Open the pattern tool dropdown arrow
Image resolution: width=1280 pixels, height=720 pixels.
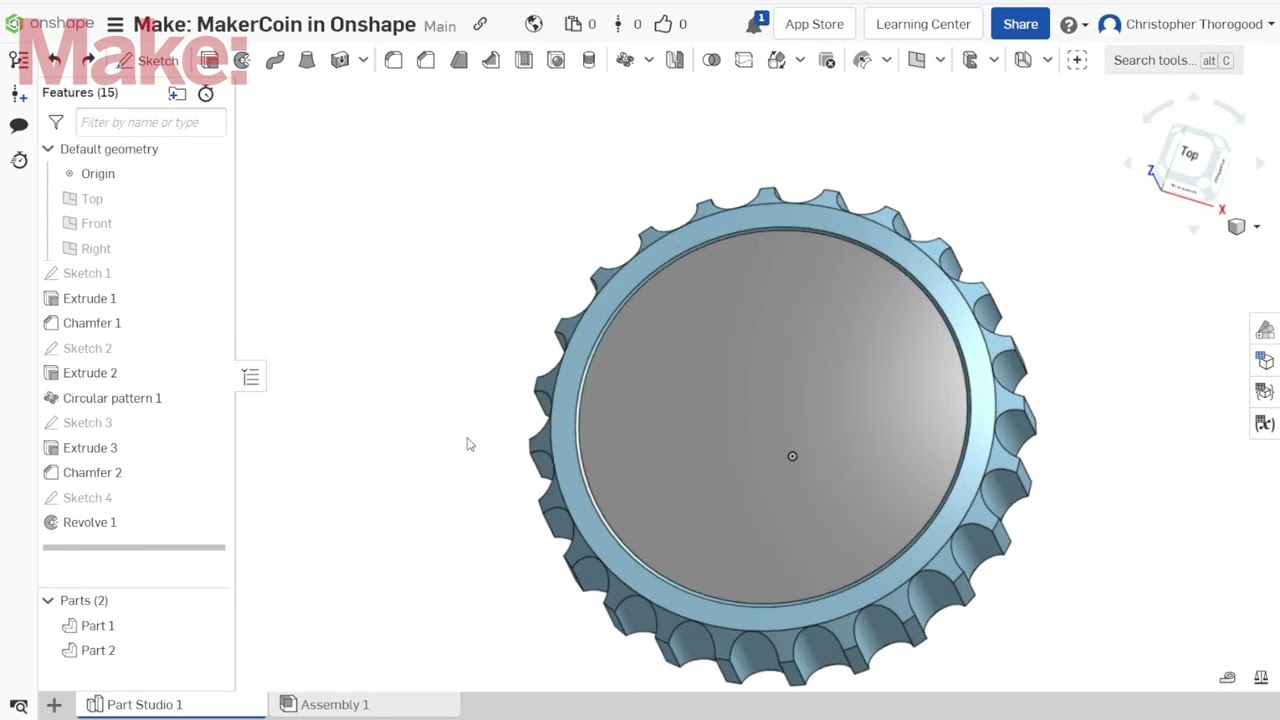pos(649,60)
